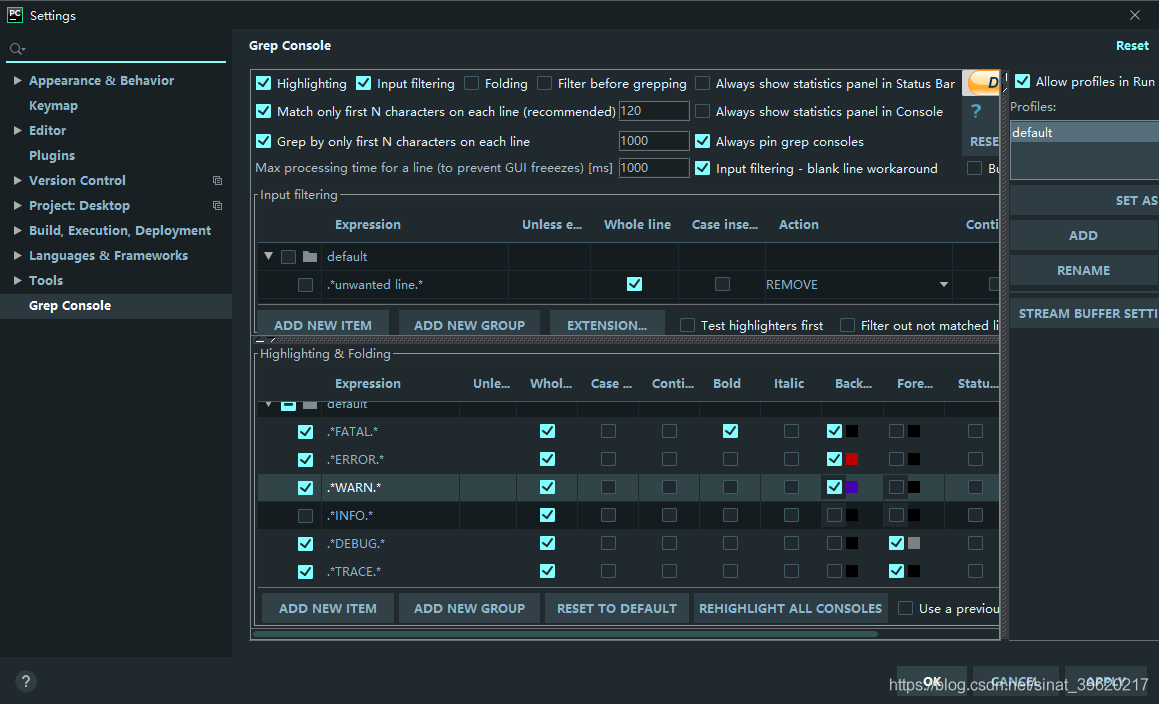Click the PyCharm logo in title bar
The width and height of the screenshot is (1159, 704).
pos(15,15)
